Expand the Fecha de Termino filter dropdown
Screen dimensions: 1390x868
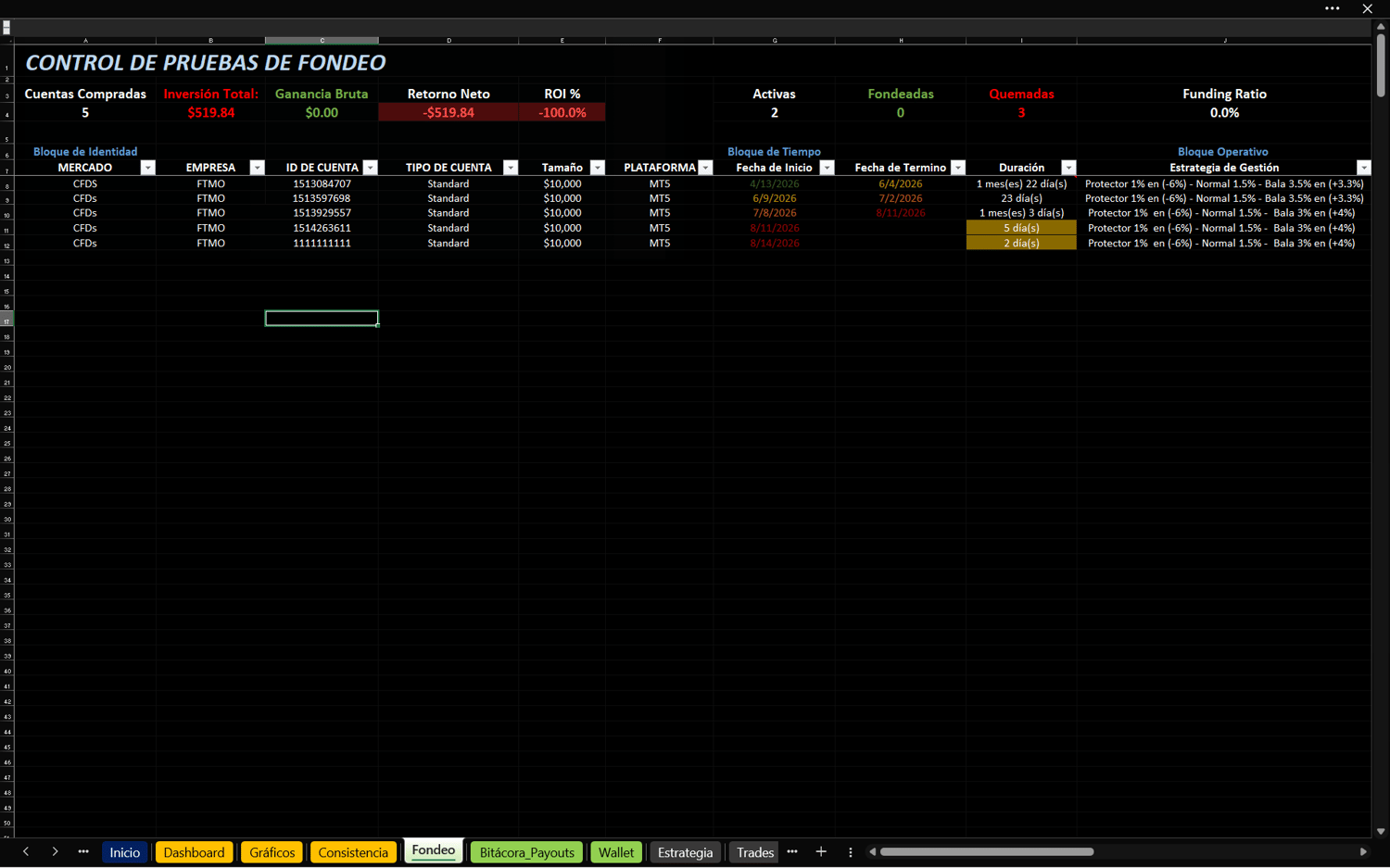pyautogui.click(x=958, y=168)
